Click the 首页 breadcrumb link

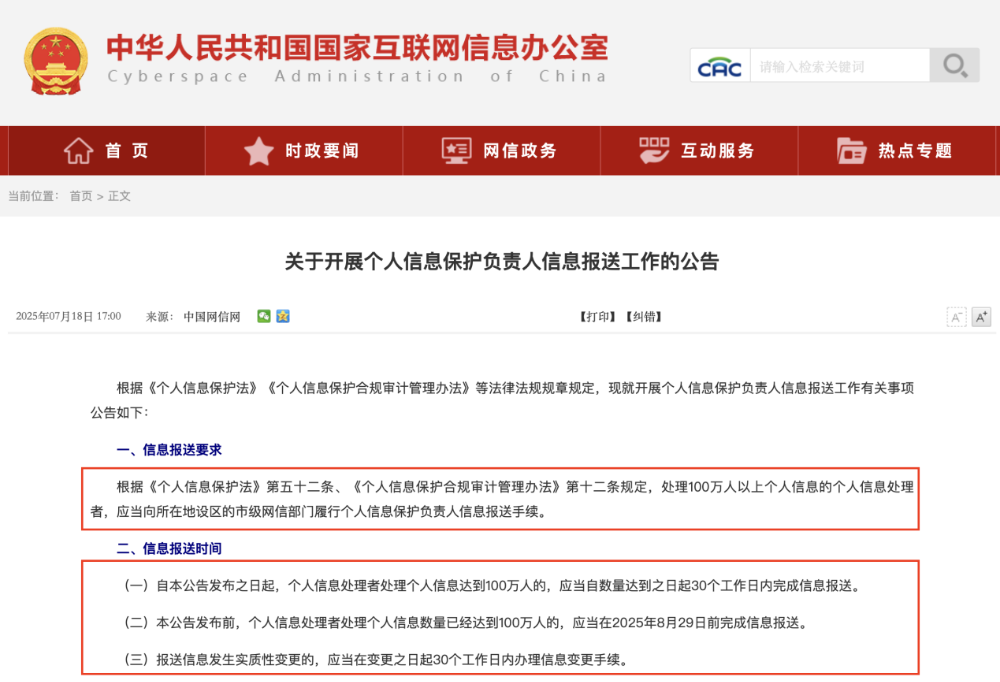[x=81, y=196]
